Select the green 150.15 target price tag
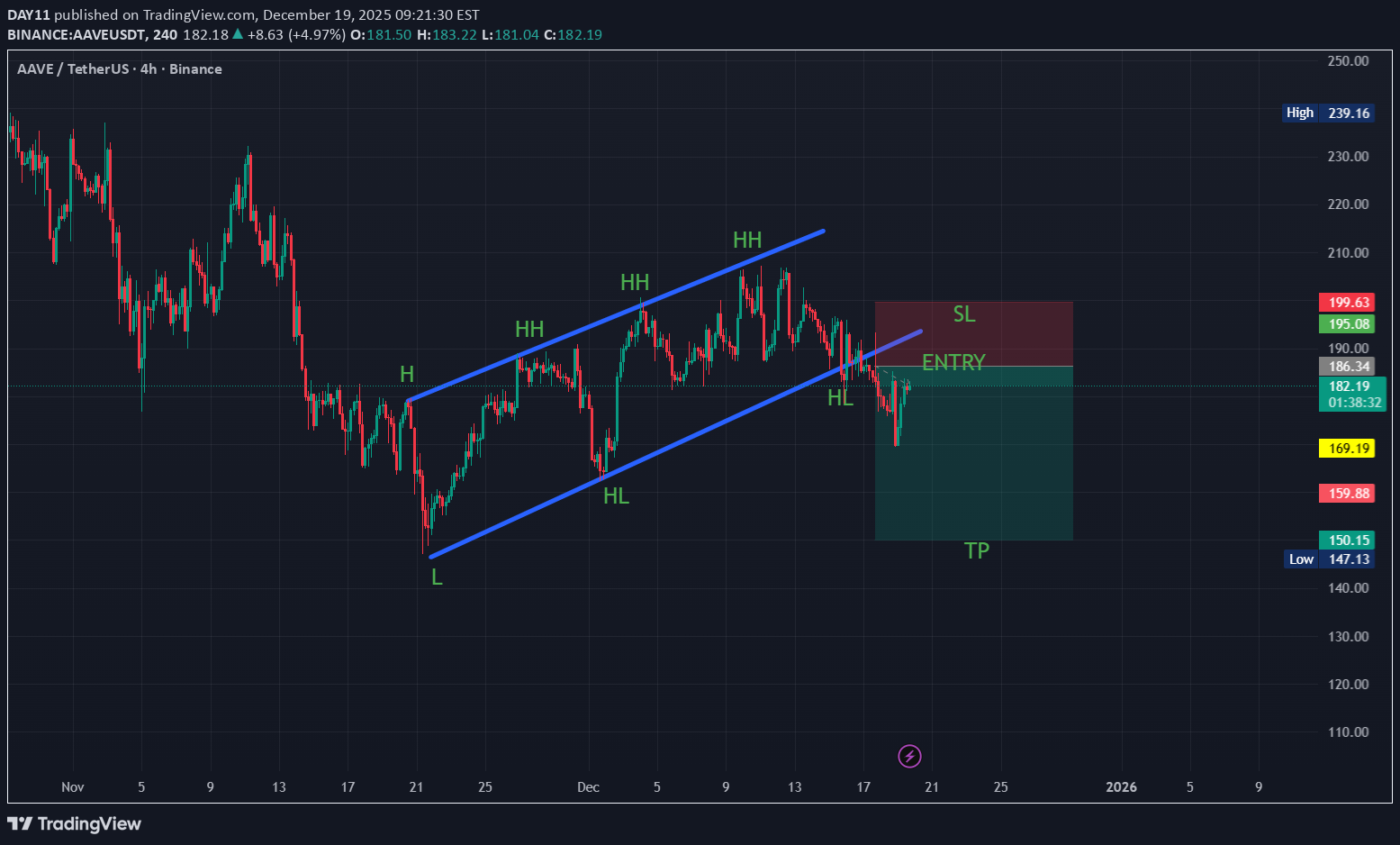This screenshot has width=1400, height=845. coord(1346,541)
